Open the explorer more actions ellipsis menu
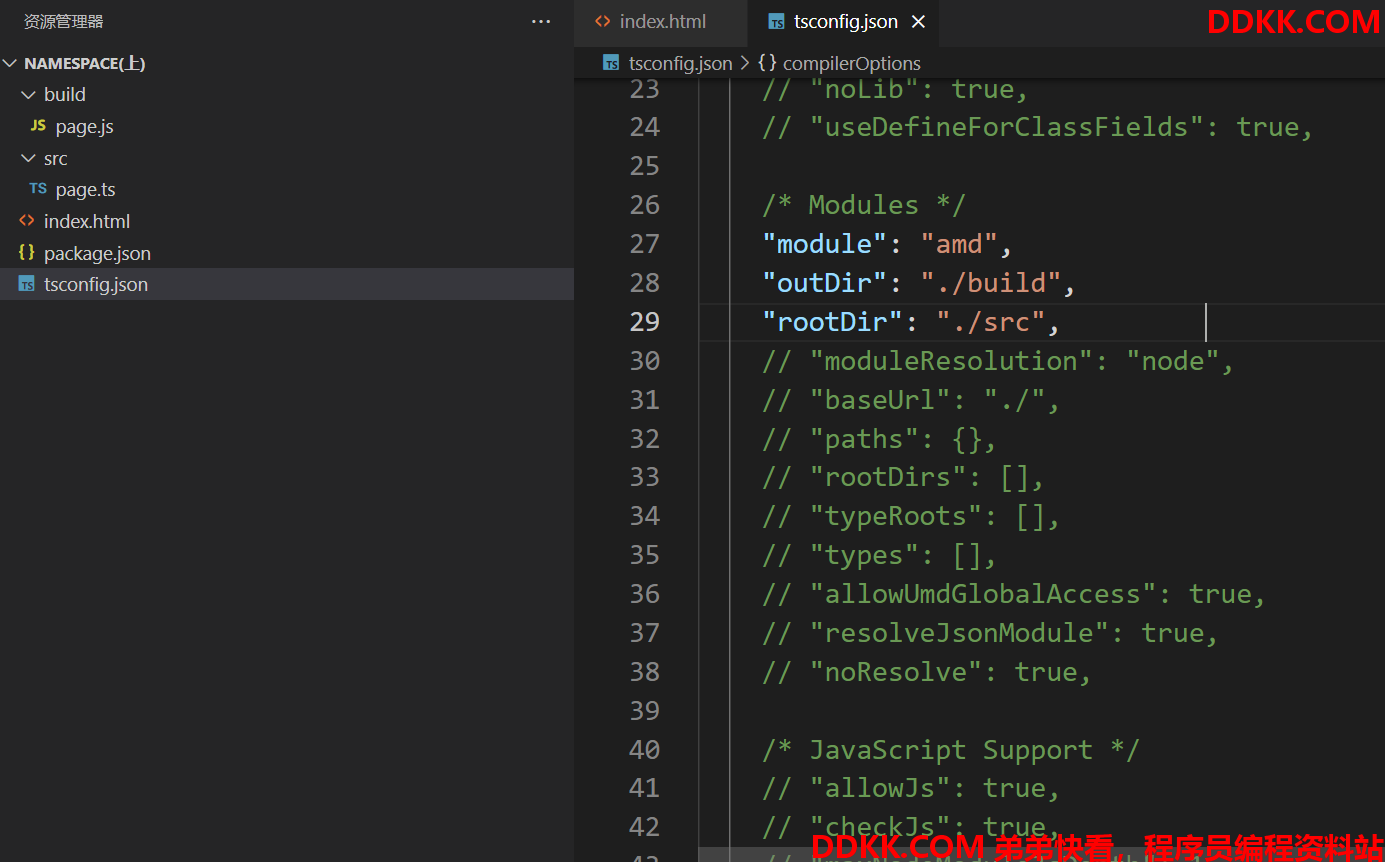This screenshot has width=1385, height=862. (x=541, y=21)
